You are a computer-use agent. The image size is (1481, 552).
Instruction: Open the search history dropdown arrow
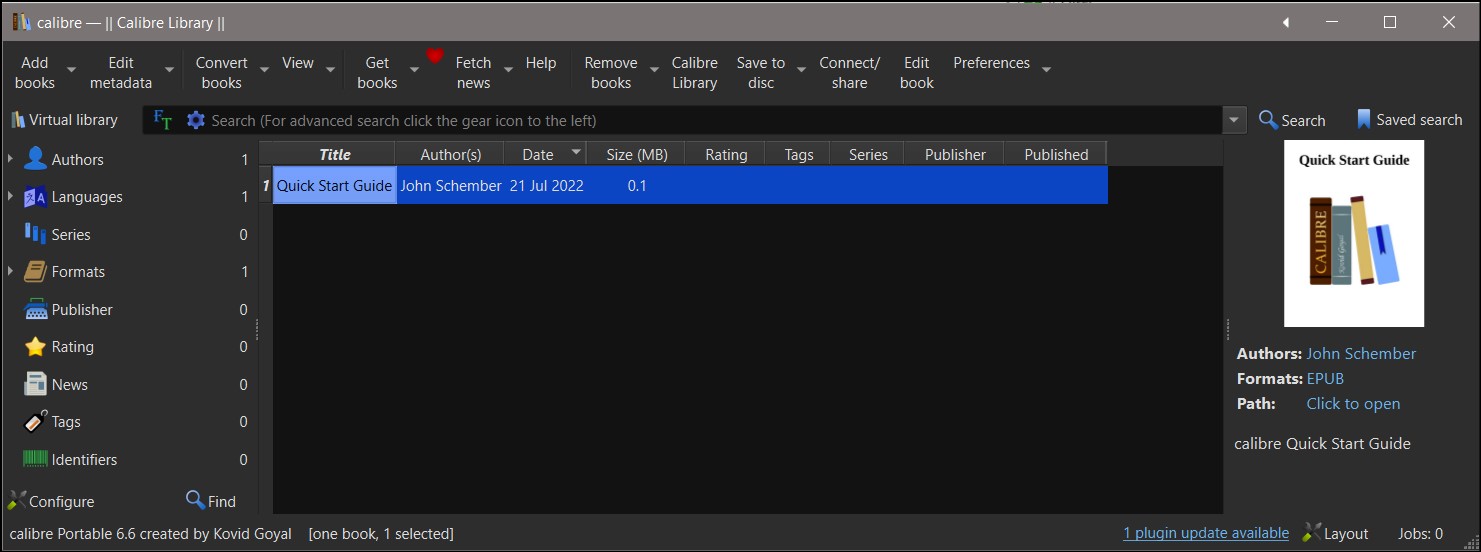[1235, 120]
